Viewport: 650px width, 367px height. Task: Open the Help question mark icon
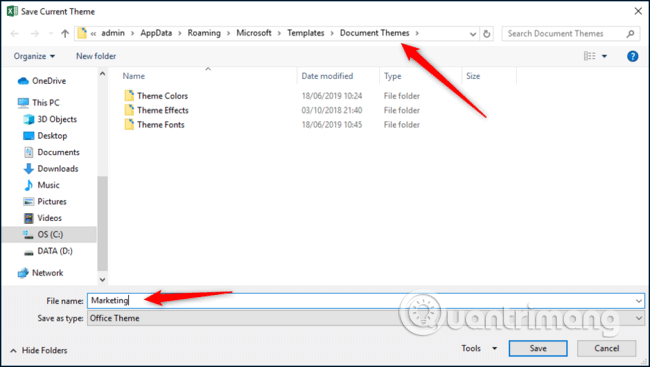(633, 56)
